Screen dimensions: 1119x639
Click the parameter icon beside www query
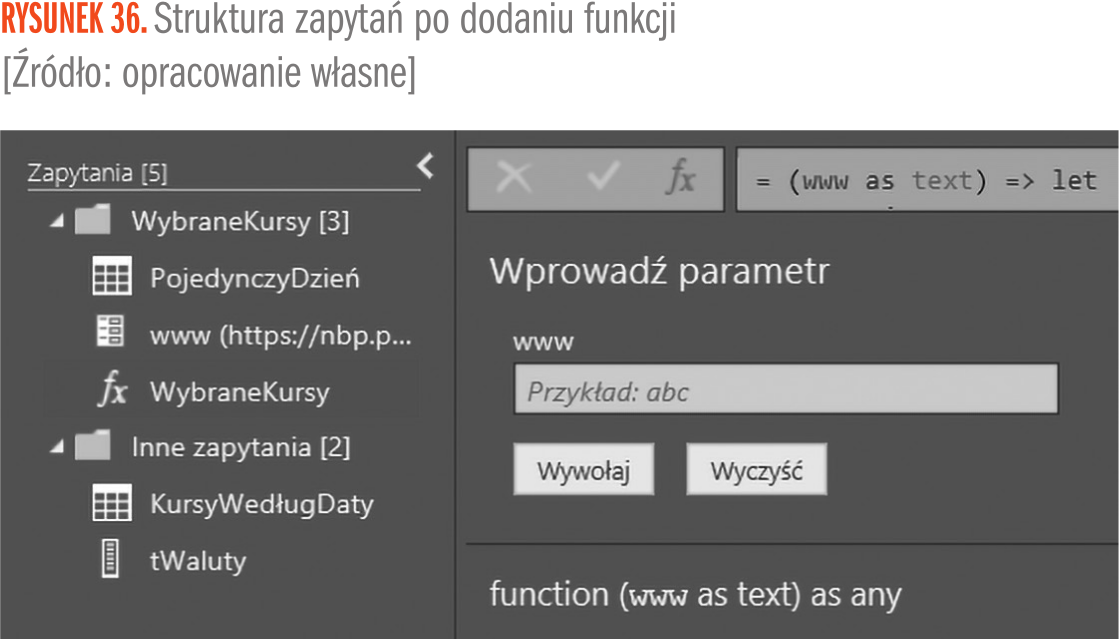click(x=110, y=333)
